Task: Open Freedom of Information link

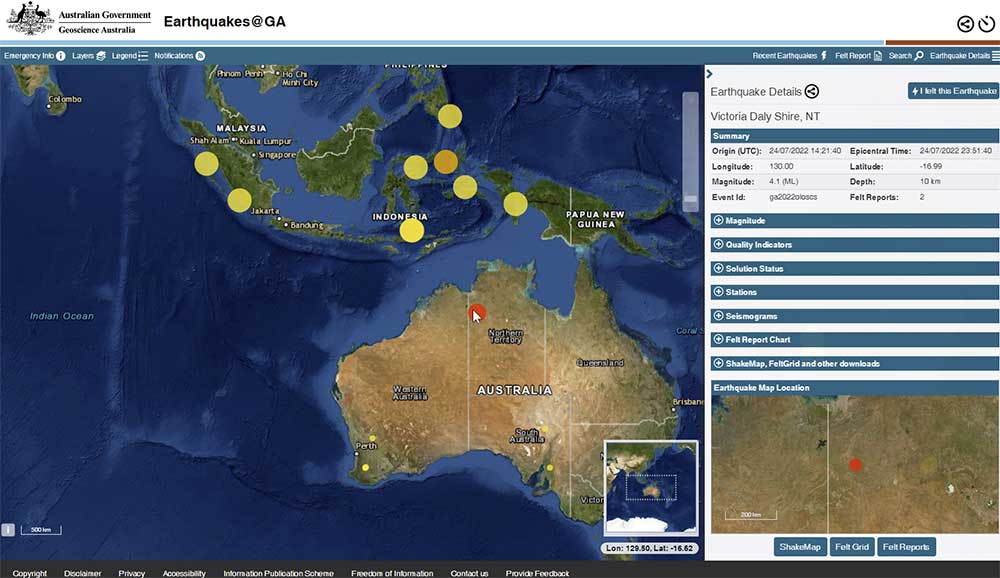Action: point(392,573)
